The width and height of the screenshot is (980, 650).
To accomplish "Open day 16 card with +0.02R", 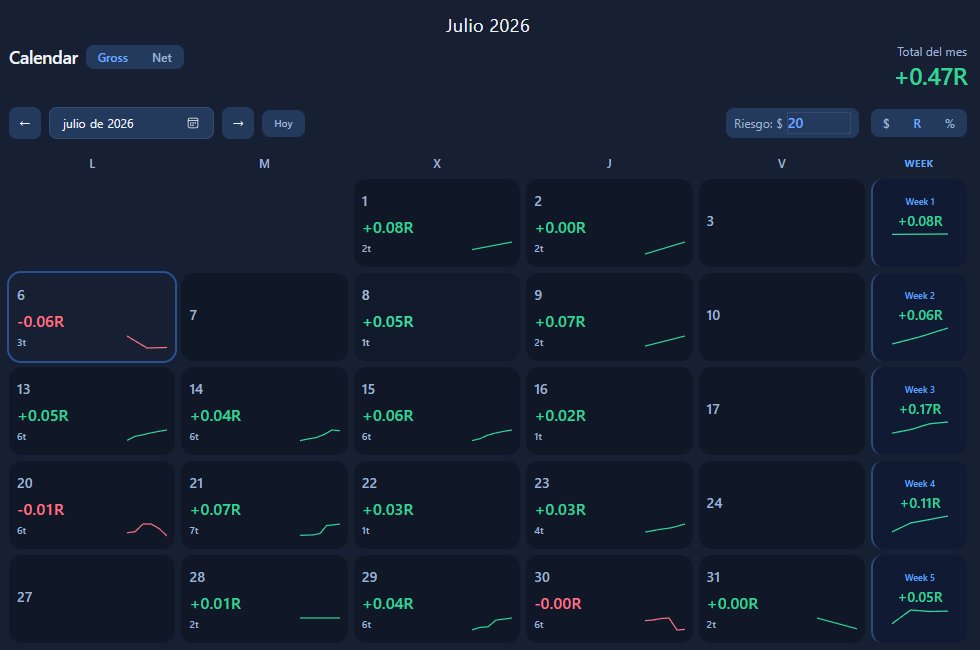I will [x=609, y=411].
